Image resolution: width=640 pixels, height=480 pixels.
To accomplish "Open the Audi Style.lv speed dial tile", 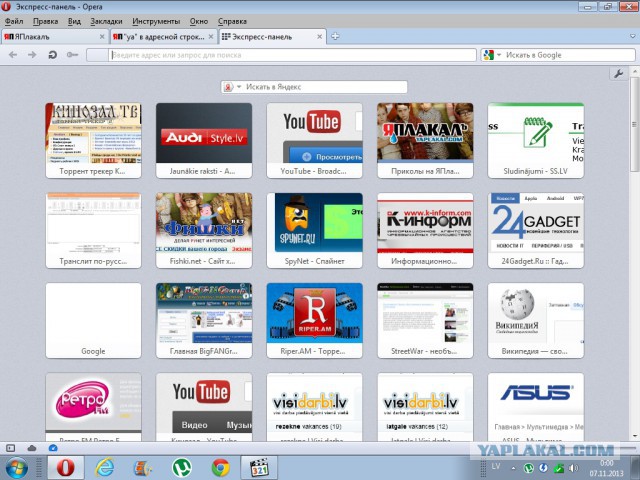I will (x=204, y=140).
